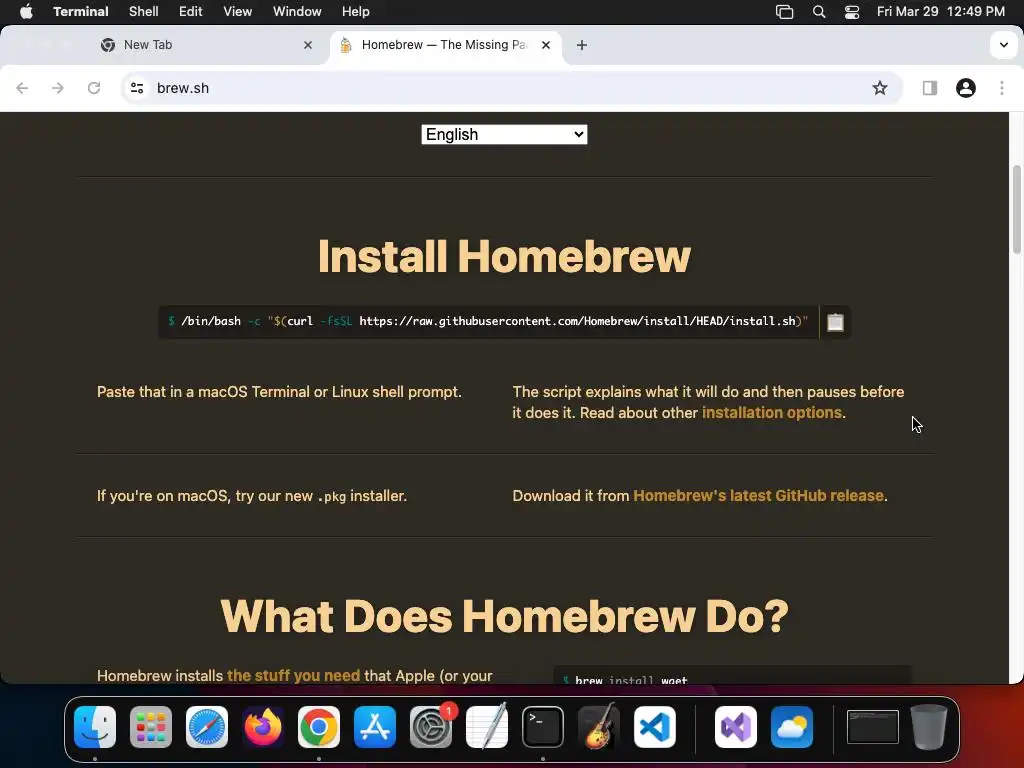Open Homebrew's latest GitHub release link
The height and width of the screenshot is (768, 1024).
click(758, 496)
